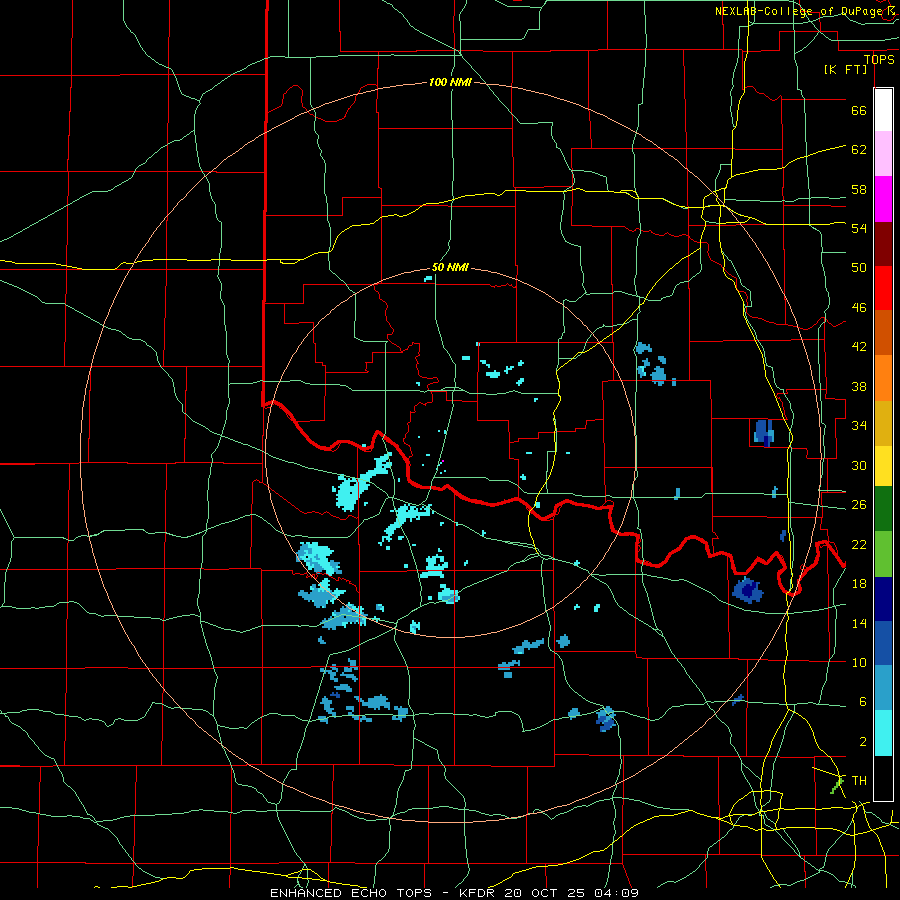Select the "26" scale label
900x900 pixels.
859,505
